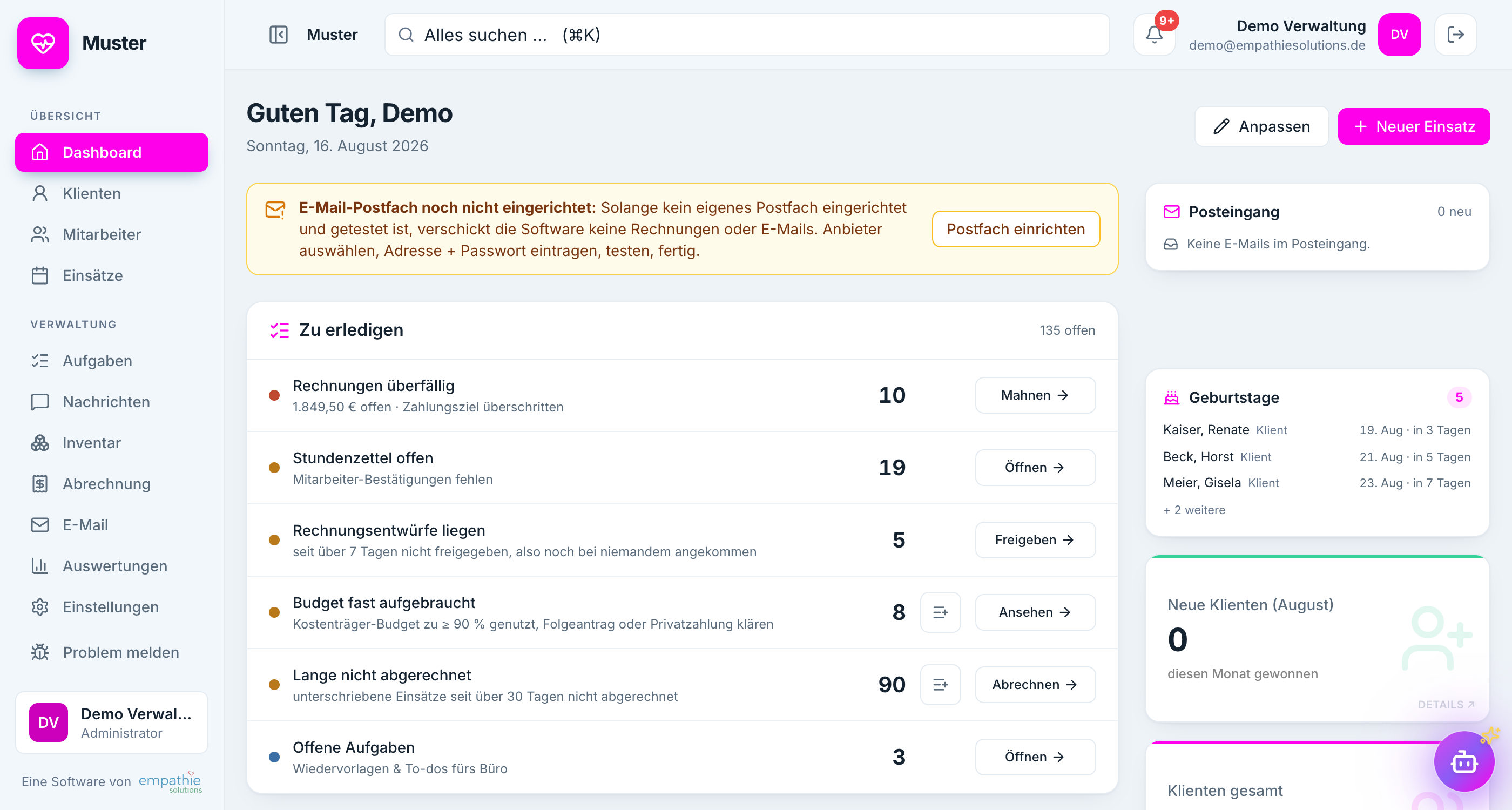
Task: Click Offene Aufgaben title
Action: (353, 747)
